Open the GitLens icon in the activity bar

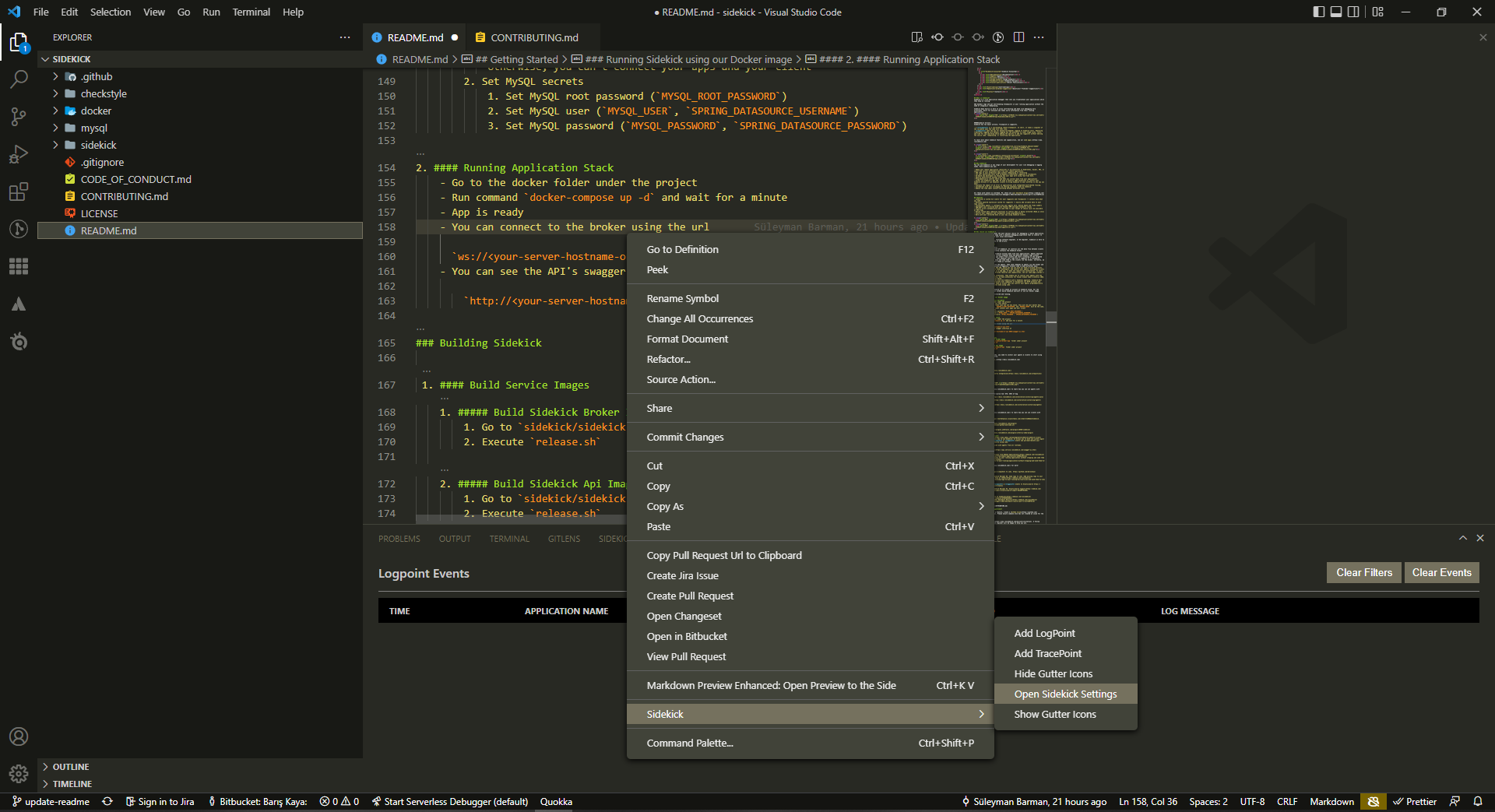[19, 229]
